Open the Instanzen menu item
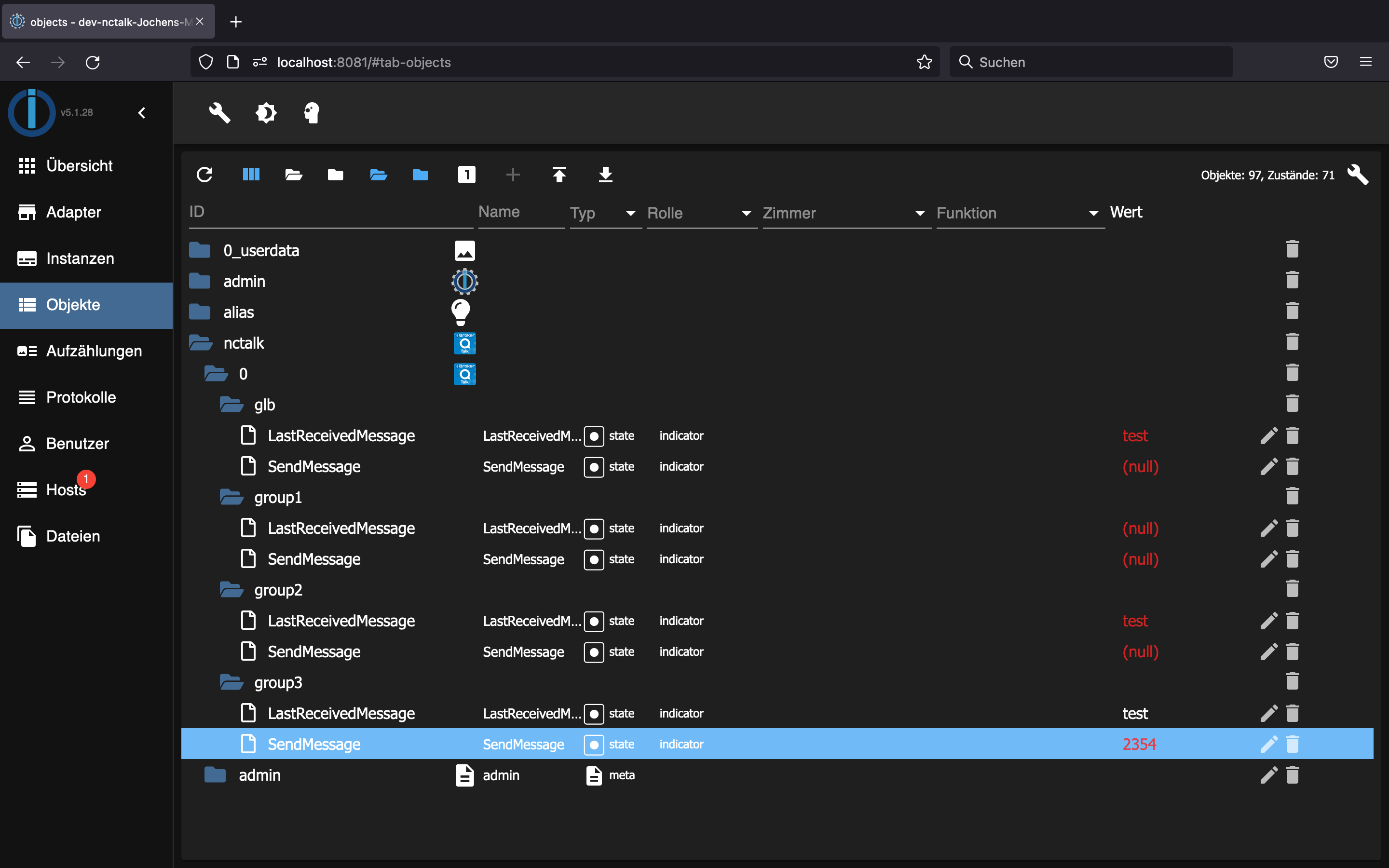This screenshot has width=1389, height=868. click(81, 258)
